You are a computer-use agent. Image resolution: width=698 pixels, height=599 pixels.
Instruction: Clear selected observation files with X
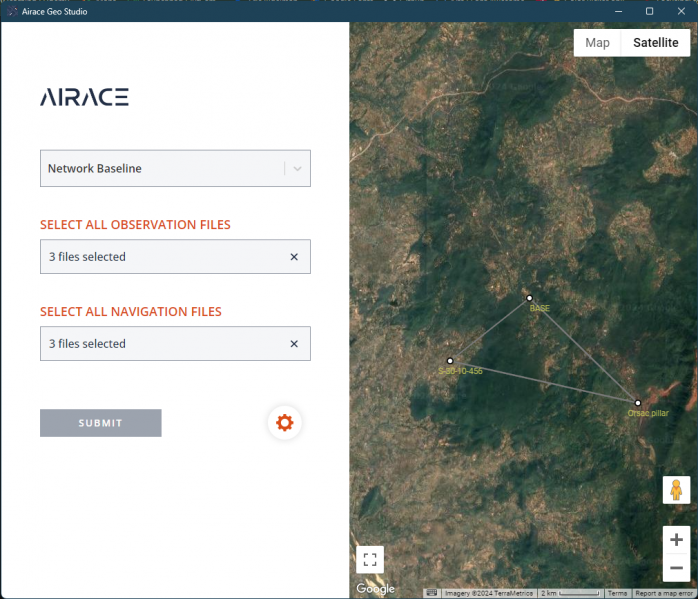tap(294, 257)
